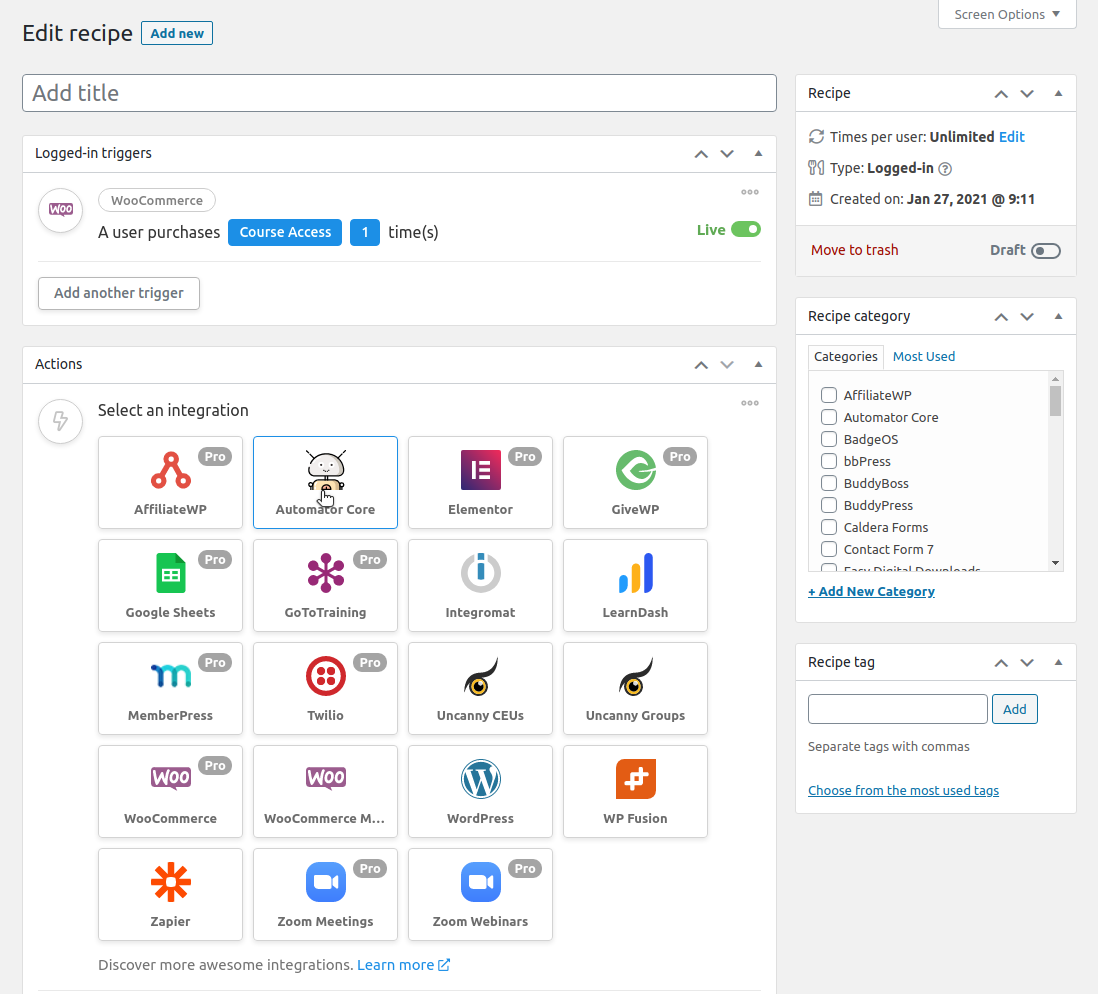The width and height of the screenshot is (1098, 994).
Task: Switch to the Categories tab
Action: [846, 357]
